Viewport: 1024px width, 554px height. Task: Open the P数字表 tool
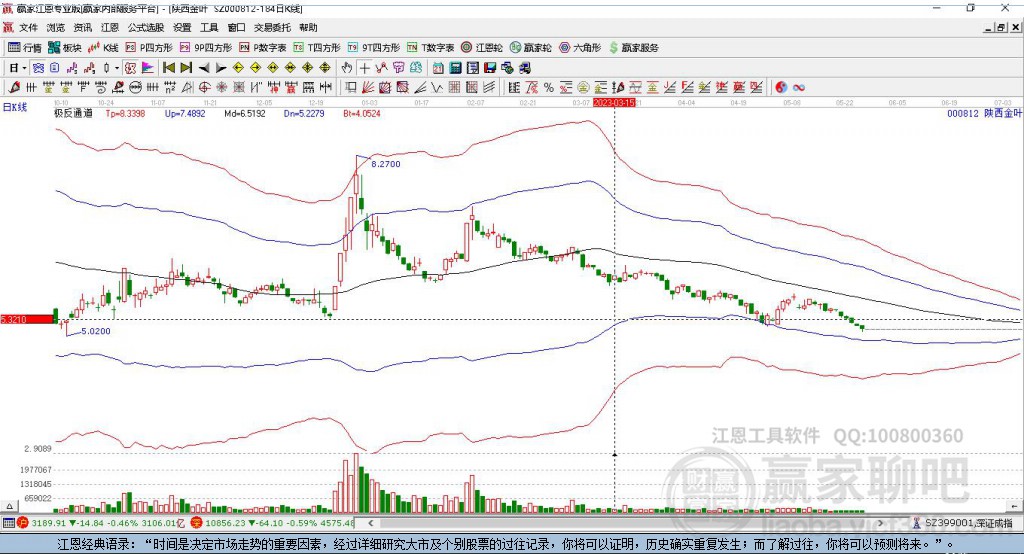[263, 48]
